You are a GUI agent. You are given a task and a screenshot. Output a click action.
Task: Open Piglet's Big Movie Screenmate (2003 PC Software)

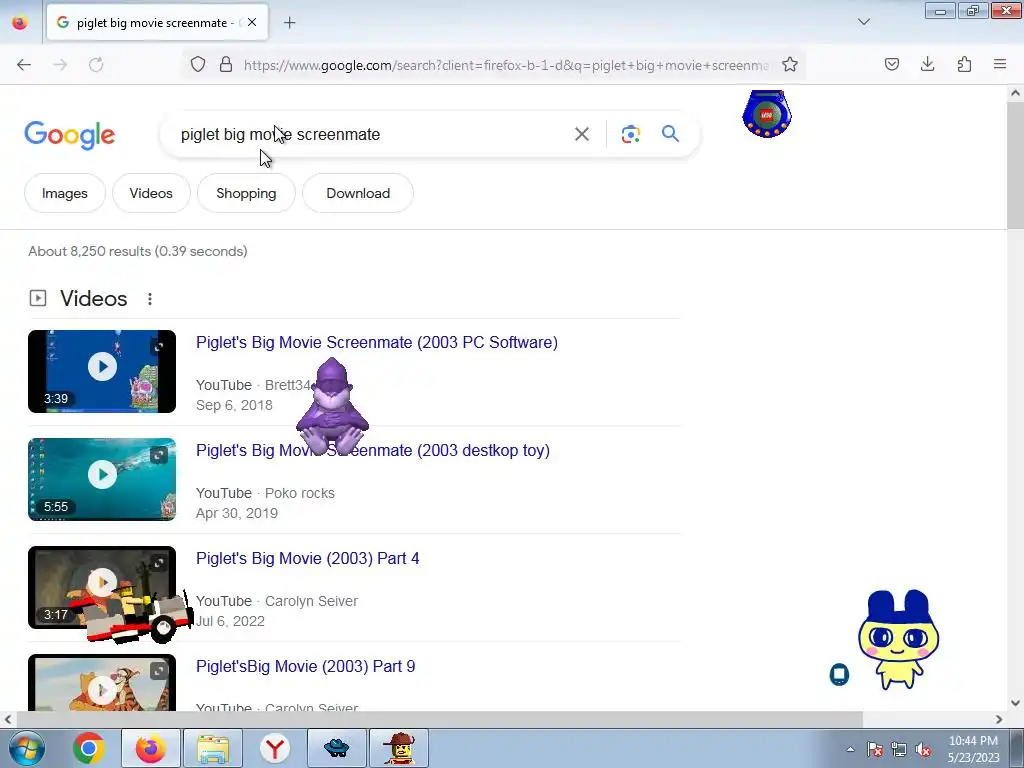pos(377,342)
